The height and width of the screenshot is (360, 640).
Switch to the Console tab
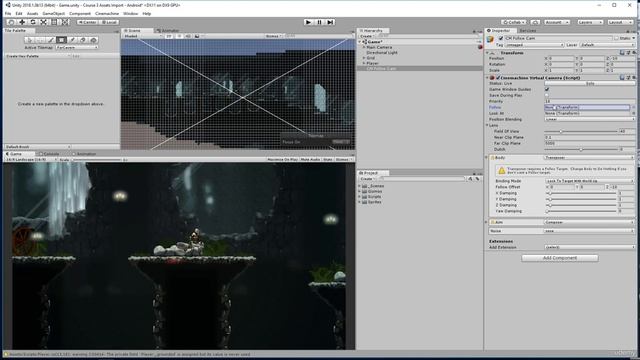[49, 154]
